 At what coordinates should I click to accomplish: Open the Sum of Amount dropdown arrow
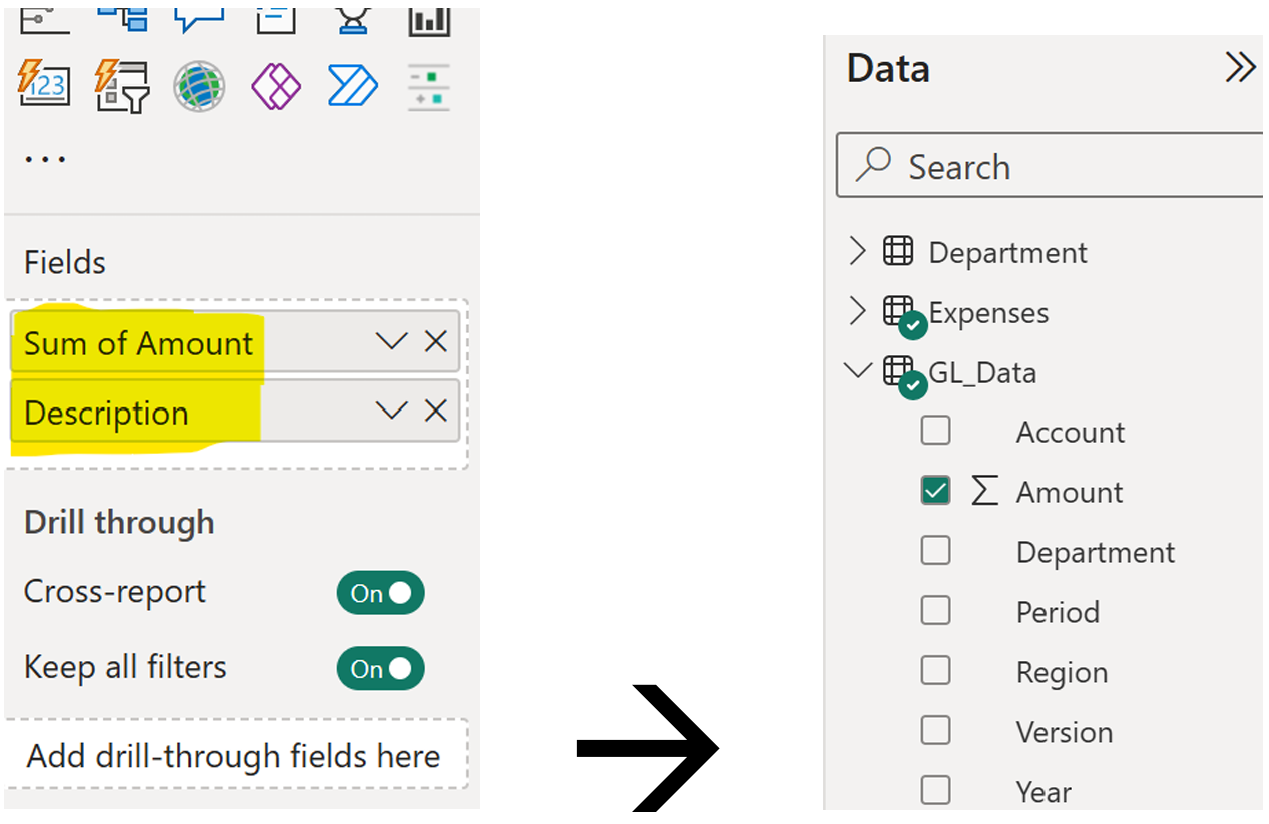[391, 342]
